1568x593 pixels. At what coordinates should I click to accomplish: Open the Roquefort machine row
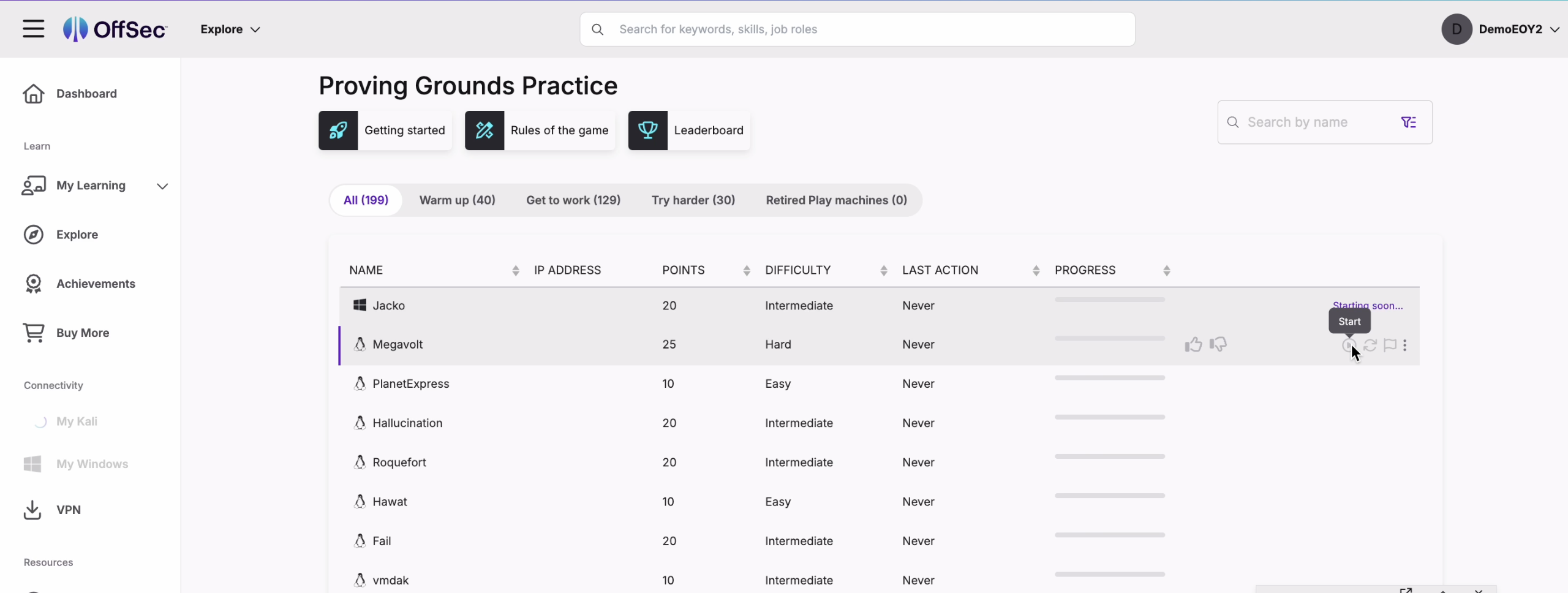[880, 462]
